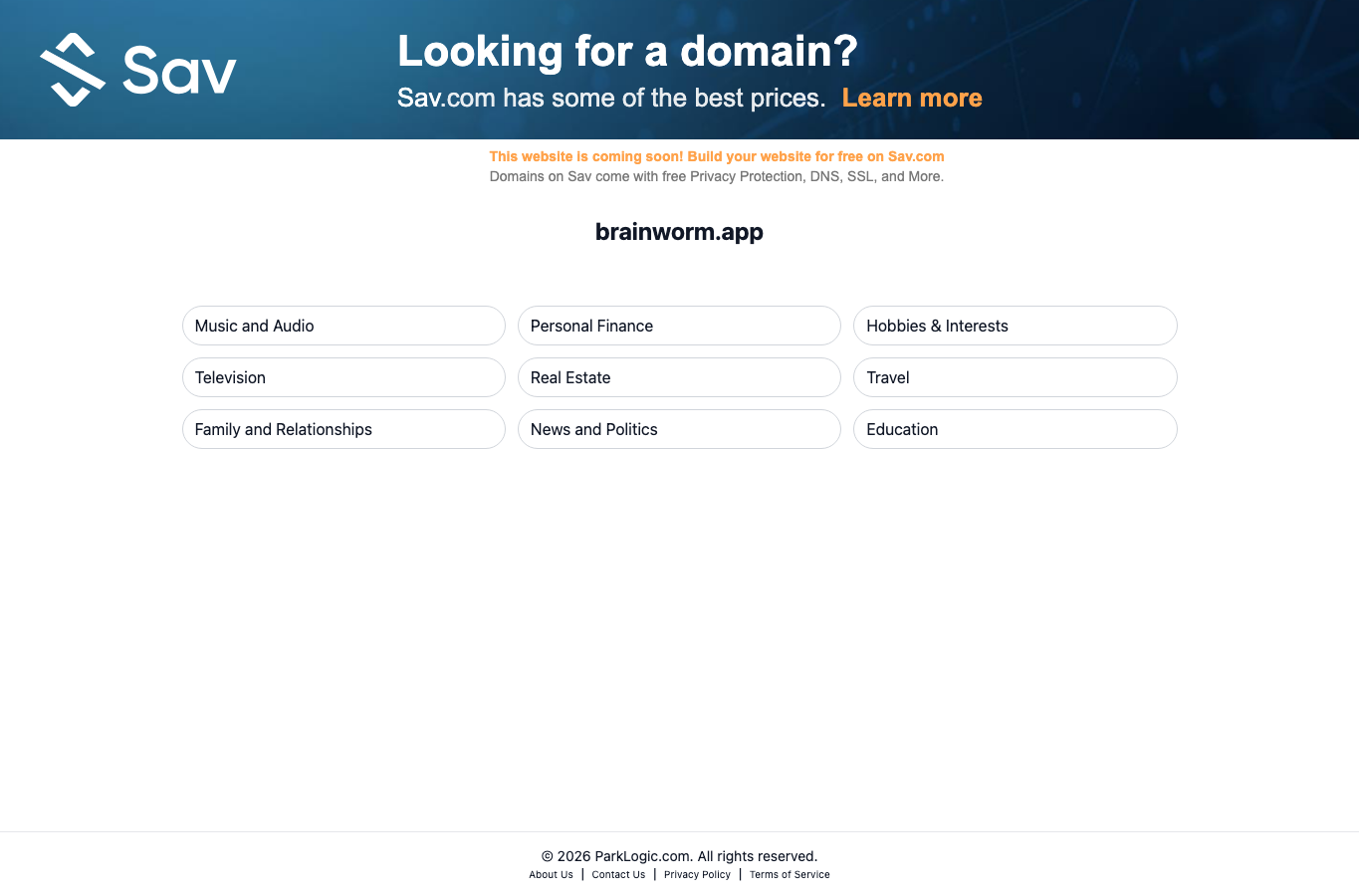1359x896 pixels.
Task: Choose the News and Politics category
Action: click(x=679, y=429)
